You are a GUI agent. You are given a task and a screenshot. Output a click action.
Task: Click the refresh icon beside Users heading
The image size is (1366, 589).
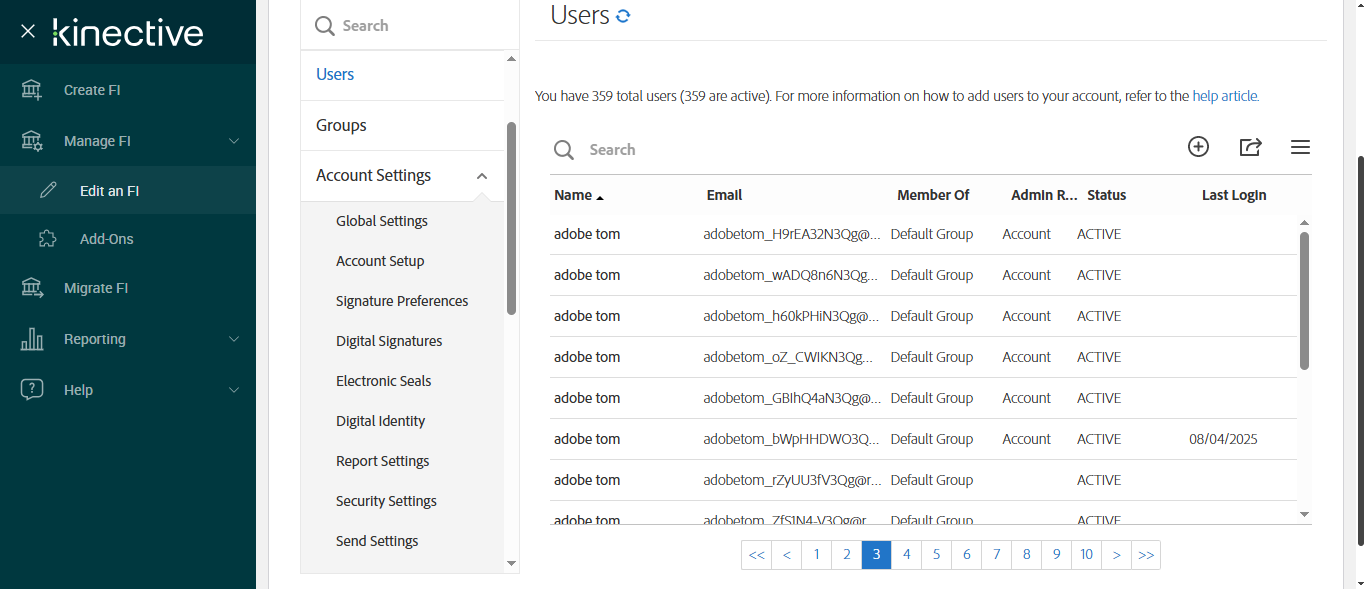tap(623, 16)
